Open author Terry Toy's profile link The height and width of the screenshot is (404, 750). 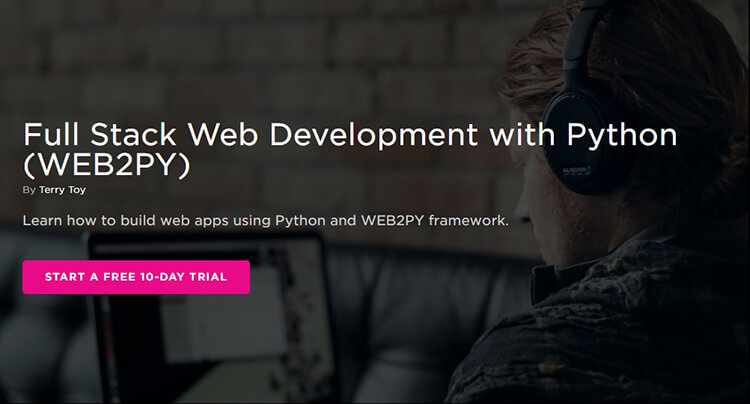click(x=62, y=190)
